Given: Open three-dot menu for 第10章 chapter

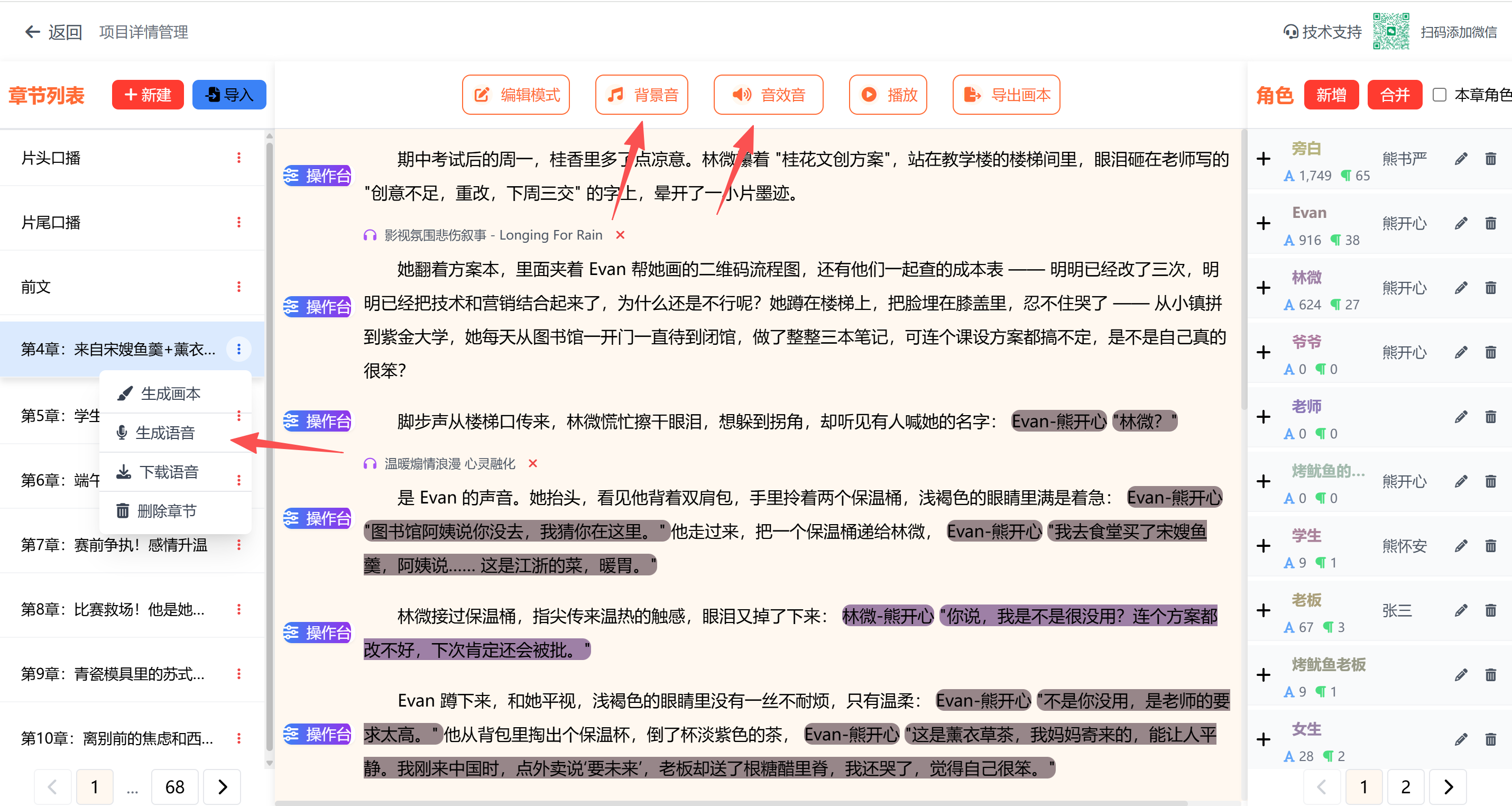Looking at the screenshot, I should (x=239, y=738).
